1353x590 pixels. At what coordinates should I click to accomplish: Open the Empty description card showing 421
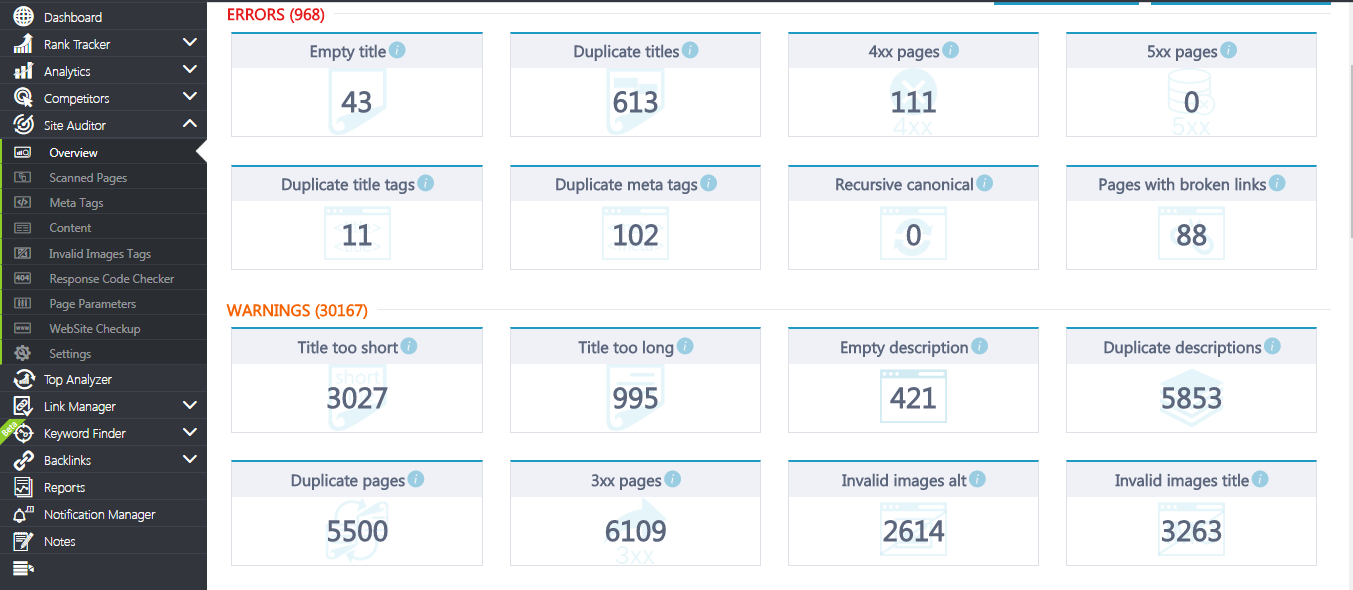pyautogui.click(x=913, y=380)
